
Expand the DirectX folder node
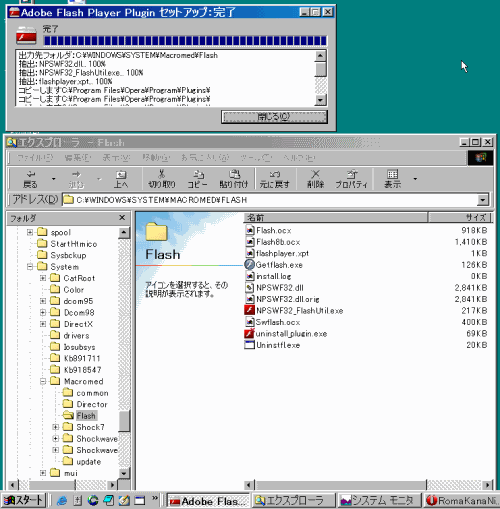tap(43, 324)
